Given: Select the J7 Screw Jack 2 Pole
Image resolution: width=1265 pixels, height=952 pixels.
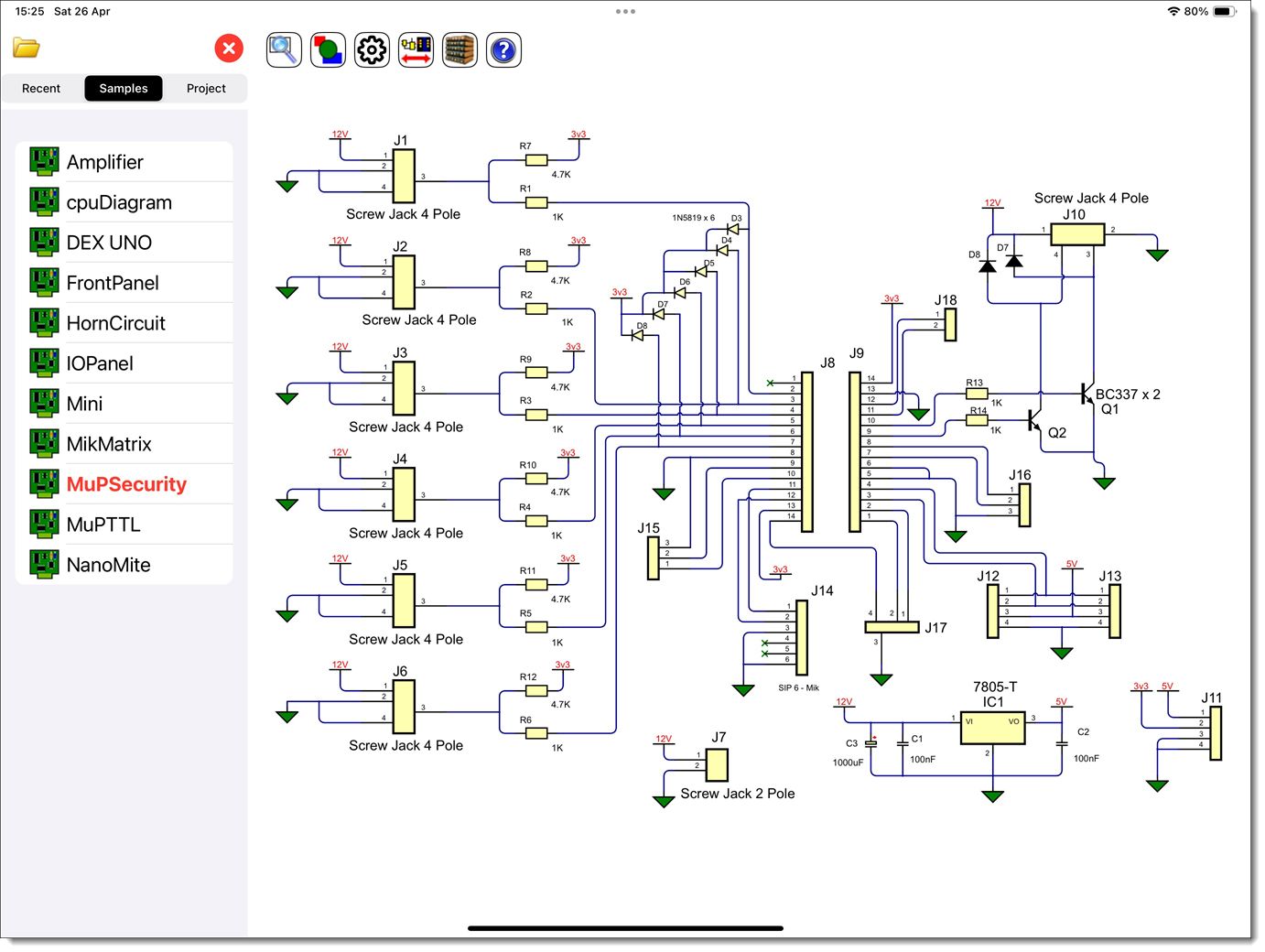Looking at the screenshot, I should tap(718, 765).
